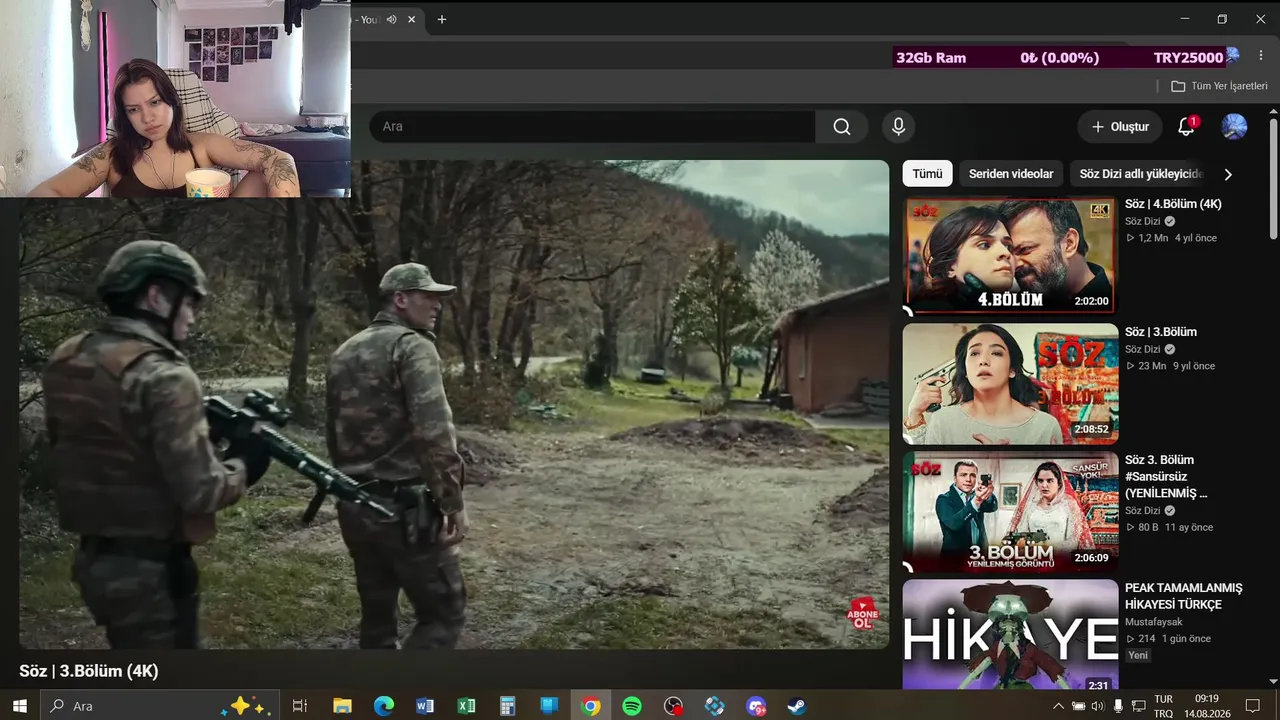This screenshot has width=1280, height=720.
Task: Show hidden system tray icons
Action: (x=1059, y=706)
